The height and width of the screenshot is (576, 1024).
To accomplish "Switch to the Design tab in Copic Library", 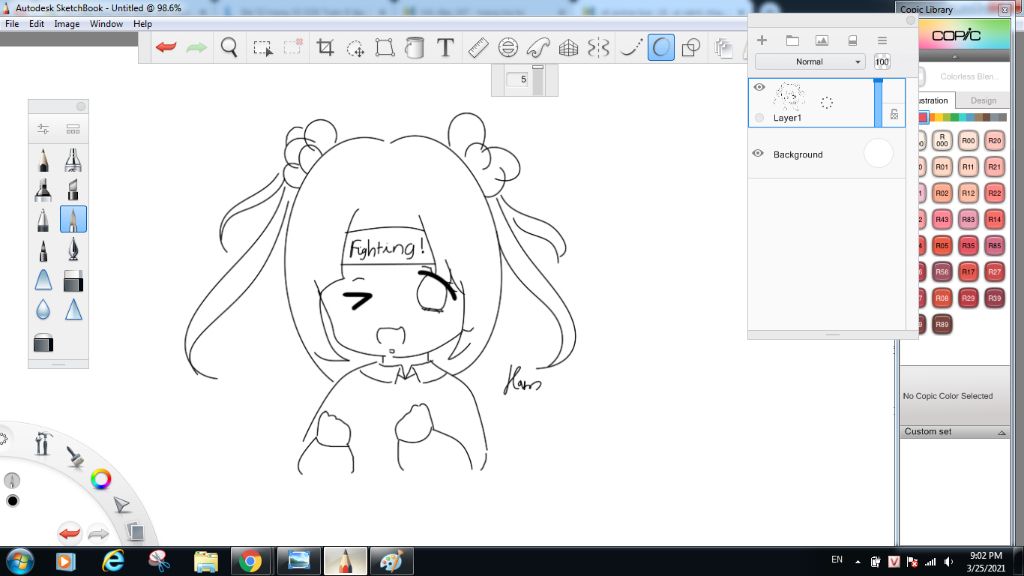I will pos(983,101).
